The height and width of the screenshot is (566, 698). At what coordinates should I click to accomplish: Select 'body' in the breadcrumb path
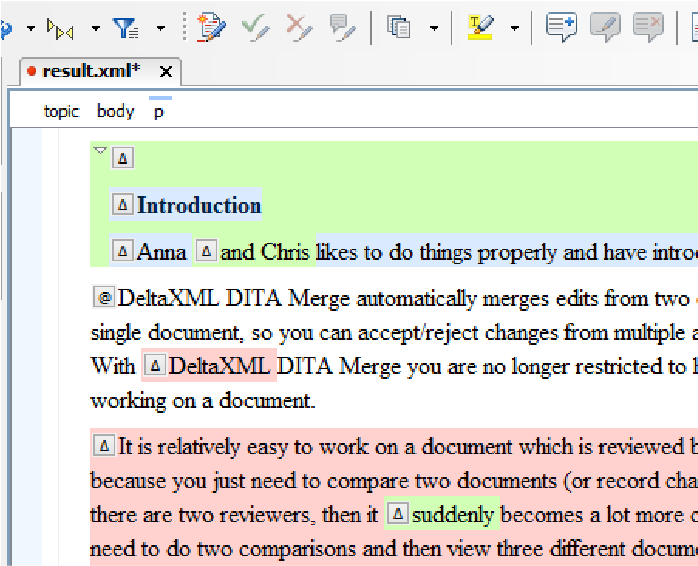[x=115, y=111]
